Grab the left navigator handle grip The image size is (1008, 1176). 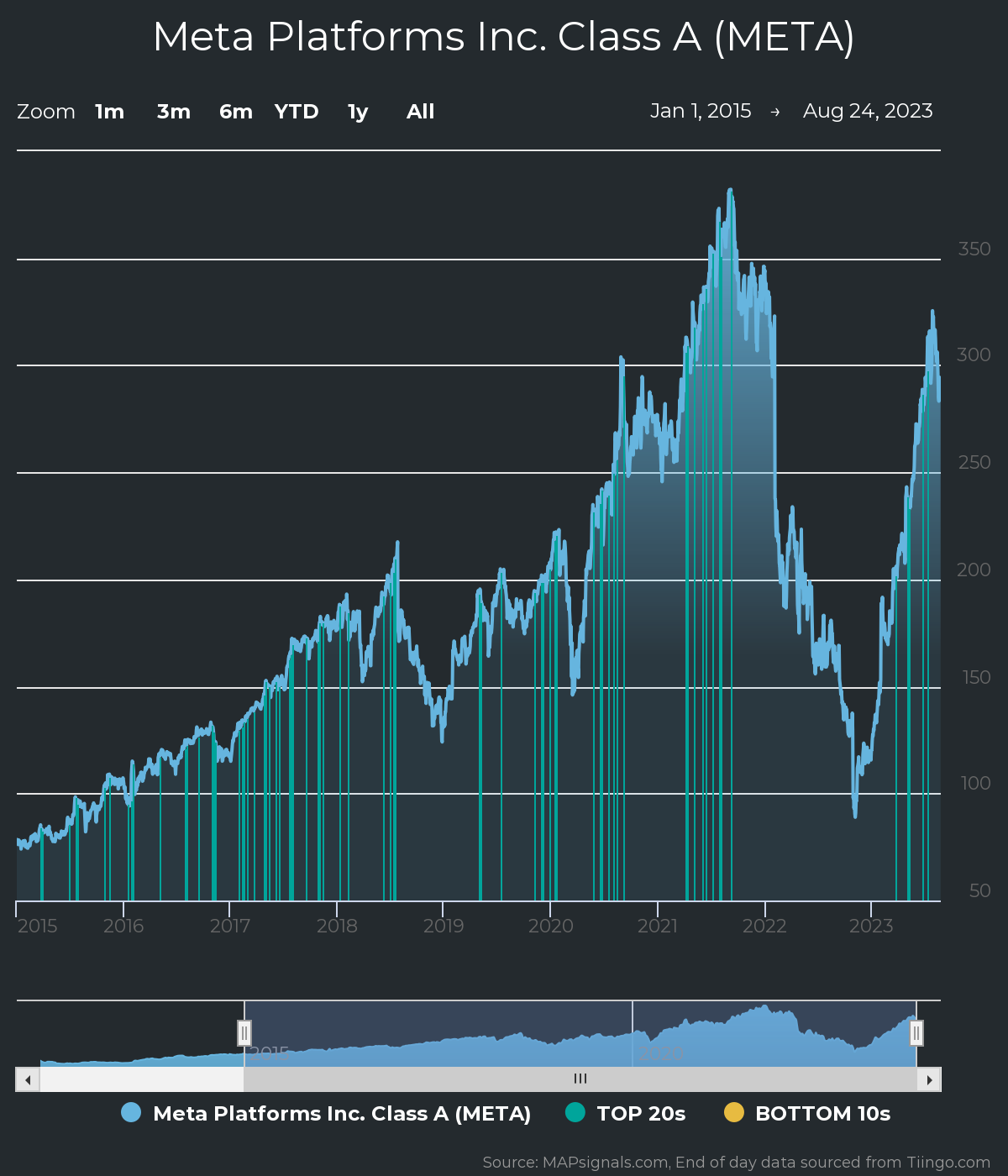click(x=244, y=1032)
